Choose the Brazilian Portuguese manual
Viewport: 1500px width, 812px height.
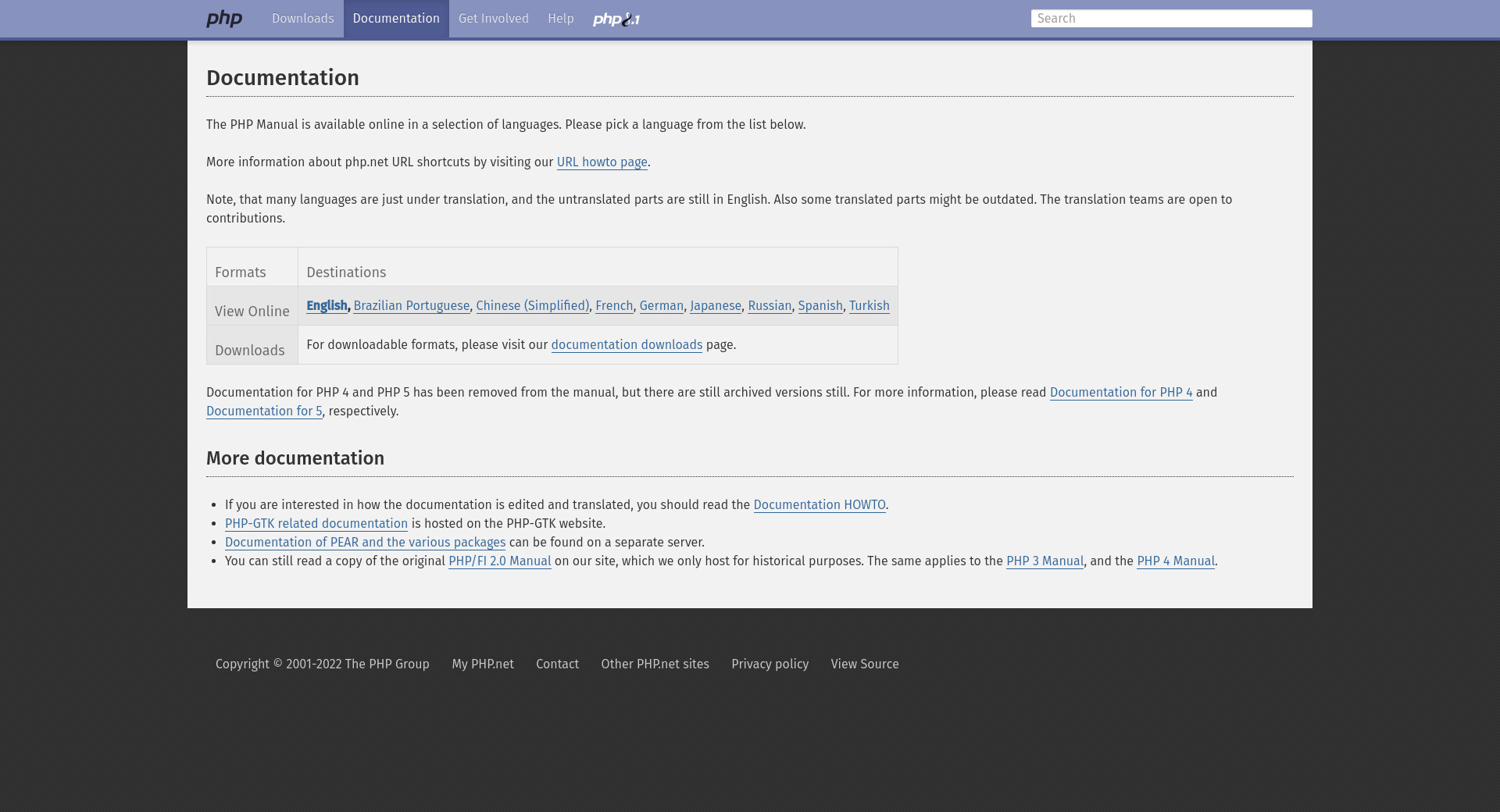coord(411,306)
